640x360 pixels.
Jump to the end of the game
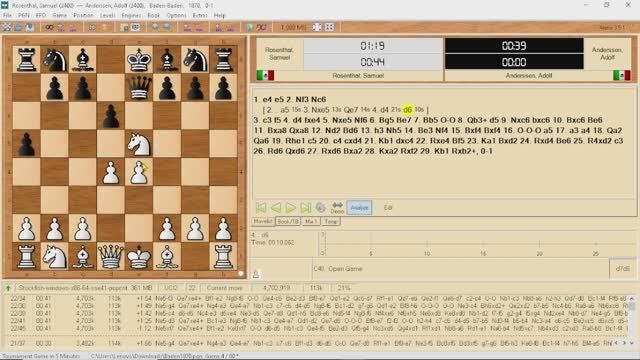305,208
